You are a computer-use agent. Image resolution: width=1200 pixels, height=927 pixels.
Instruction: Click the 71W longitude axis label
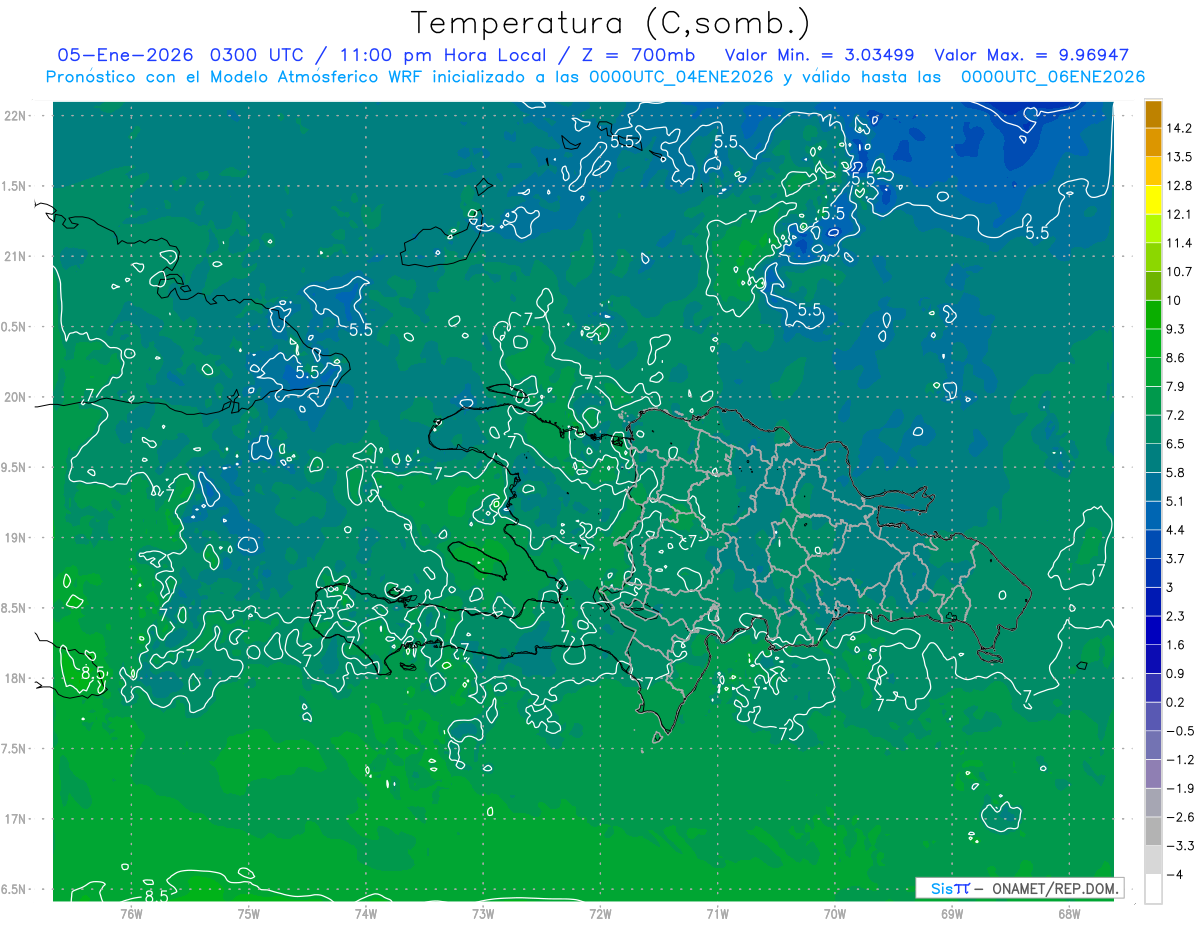(717, 915)
